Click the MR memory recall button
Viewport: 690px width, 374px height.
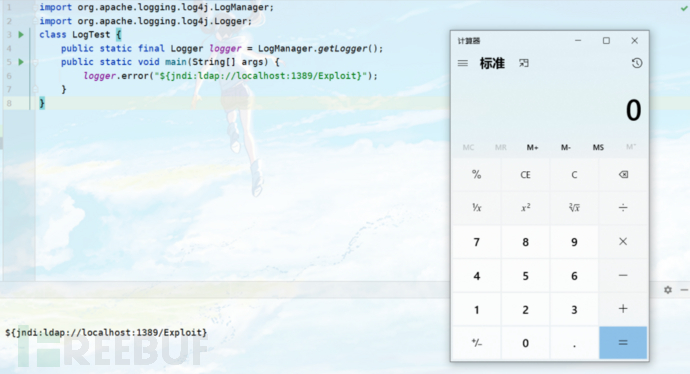(500, 147)
